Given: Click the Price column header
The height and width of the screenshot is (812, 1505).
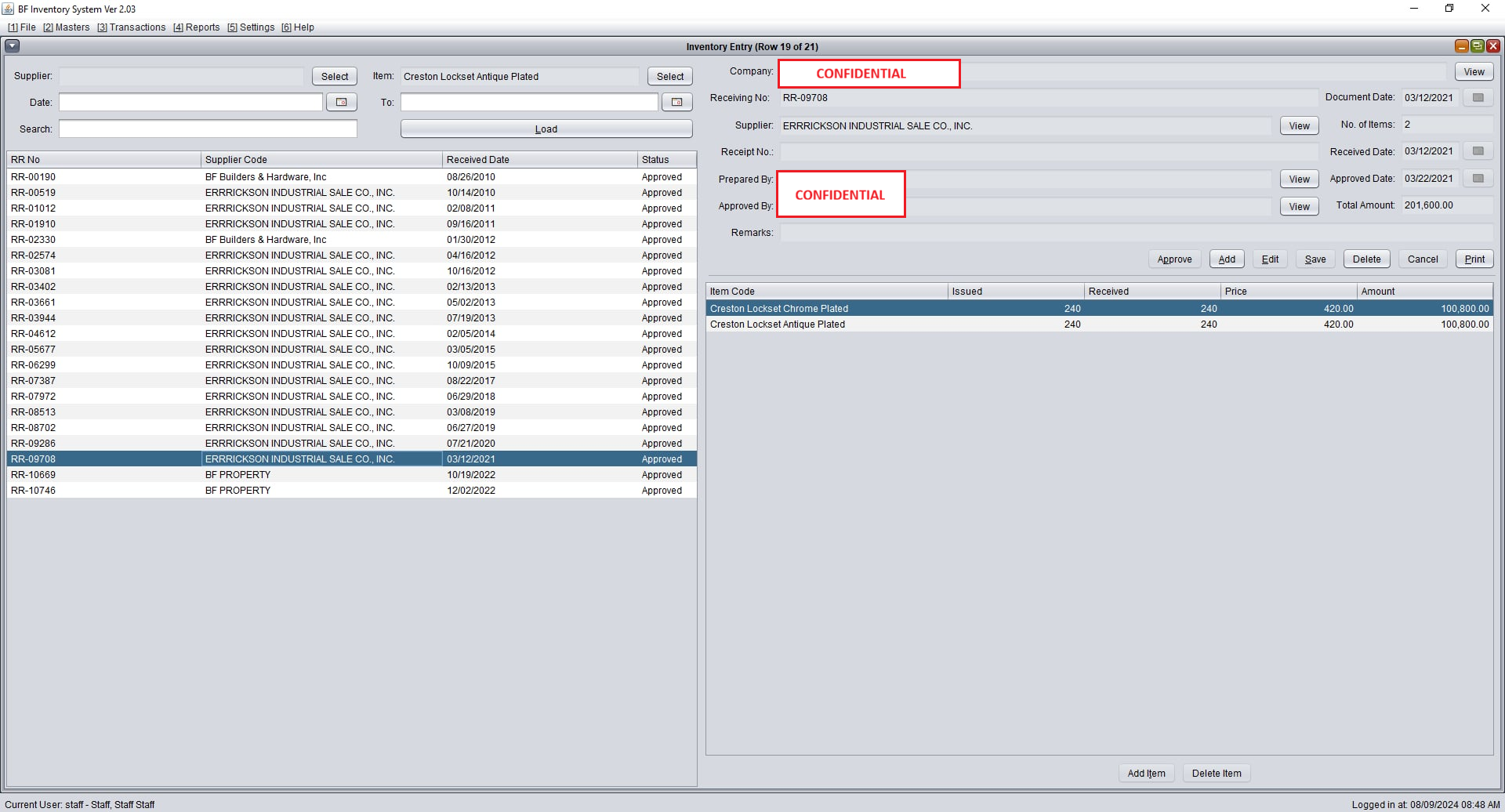Looking at the screenshot, I should [1289, 292].
